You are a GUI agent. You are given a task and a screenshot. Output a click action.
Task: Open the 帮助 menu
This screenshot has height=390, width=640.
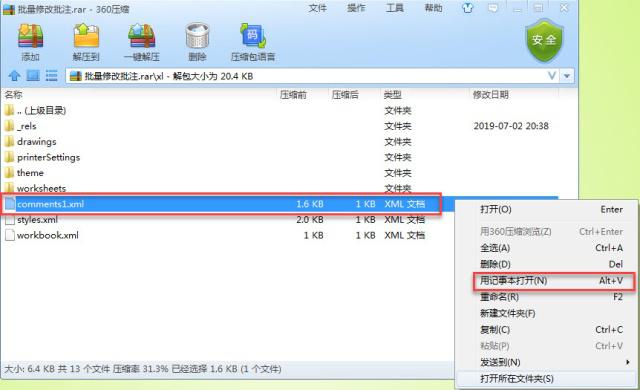[433, 8]
